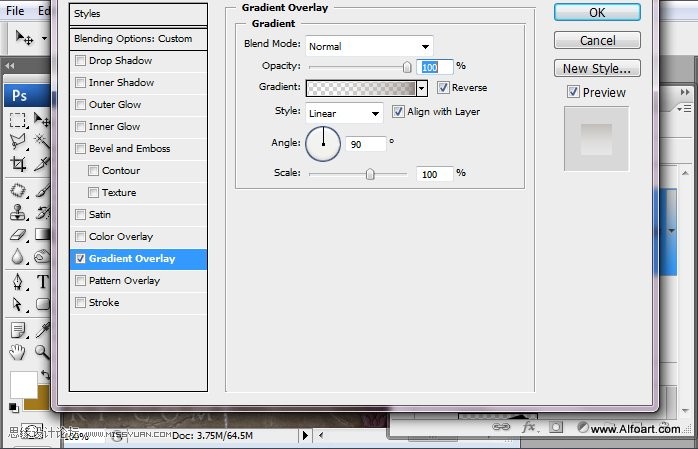This screenshot has height=449, width=698.
Task: Click the add layer mask icon
Action: (556, 428)
